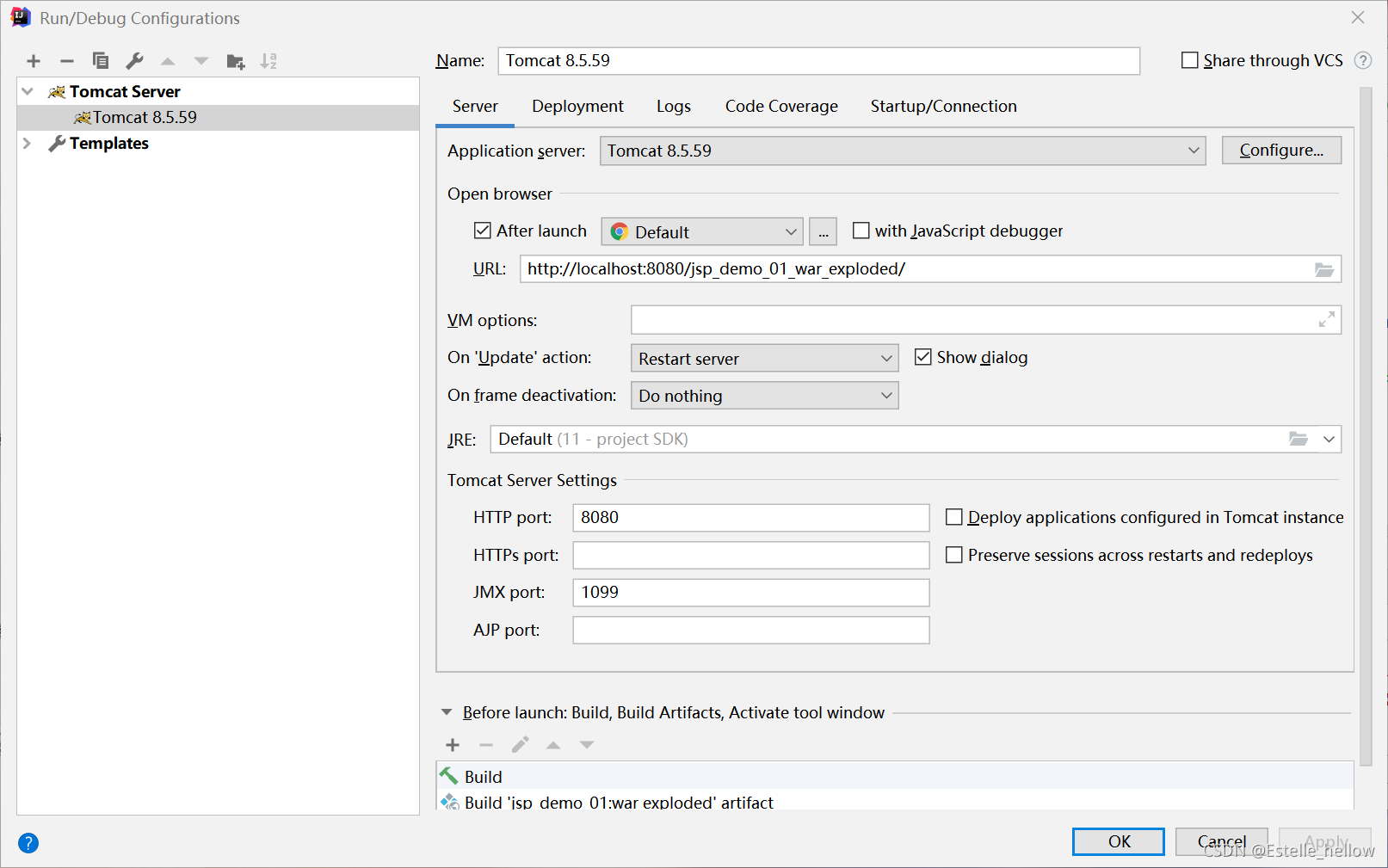The width and height of the screenshot is (1388, 868).
Task: Switch to the Deployment tab
Action: tap(577, 107)
